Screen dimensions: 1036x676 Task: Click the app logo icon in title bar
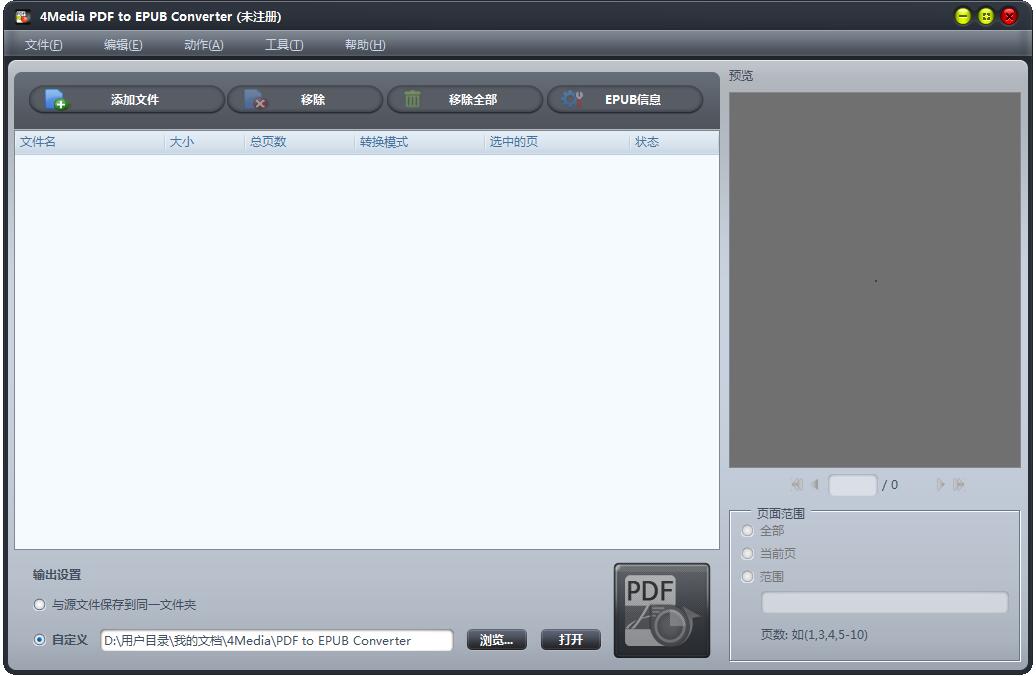click(x=23, y=17)
